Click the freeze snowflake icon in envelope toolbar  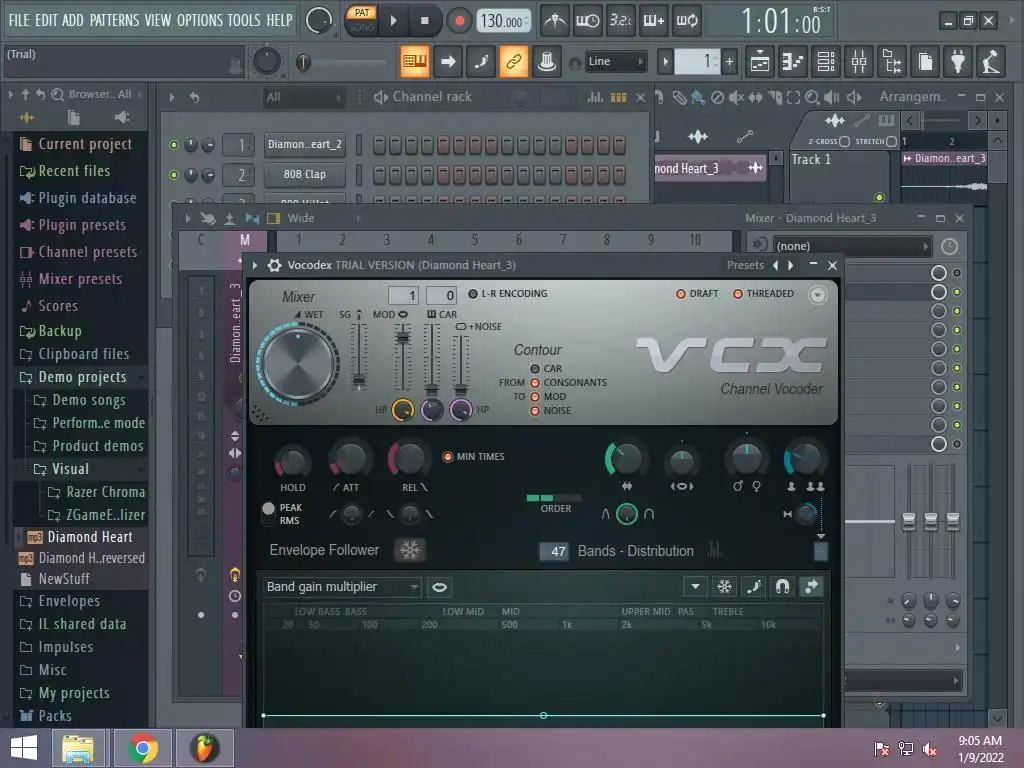pyautogui.click(x=724, y=586)
